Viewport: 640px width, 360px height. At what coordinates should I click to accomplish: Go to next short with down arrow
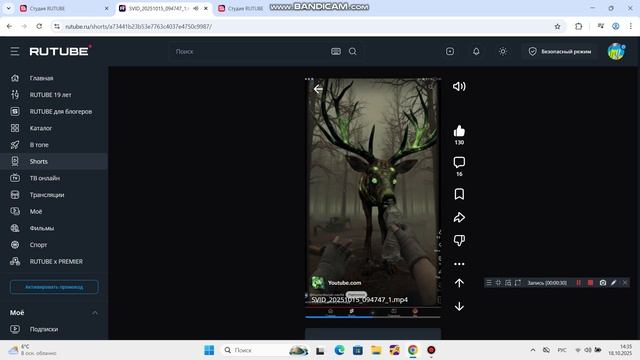point(459,306)
